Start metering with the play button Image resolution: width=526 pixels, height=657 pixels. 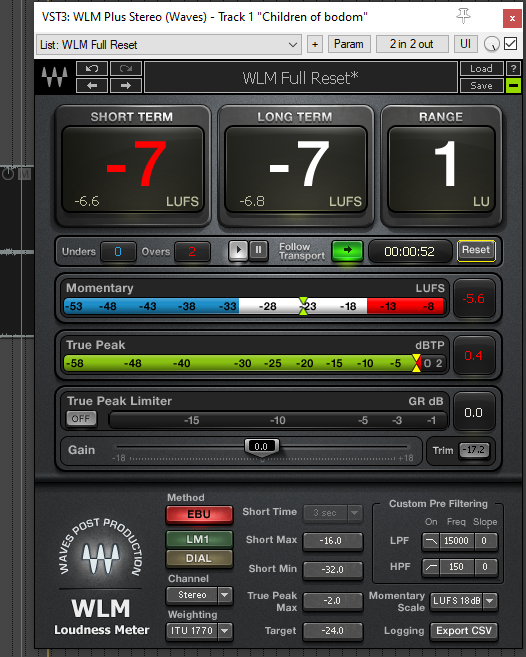[238, 251]
